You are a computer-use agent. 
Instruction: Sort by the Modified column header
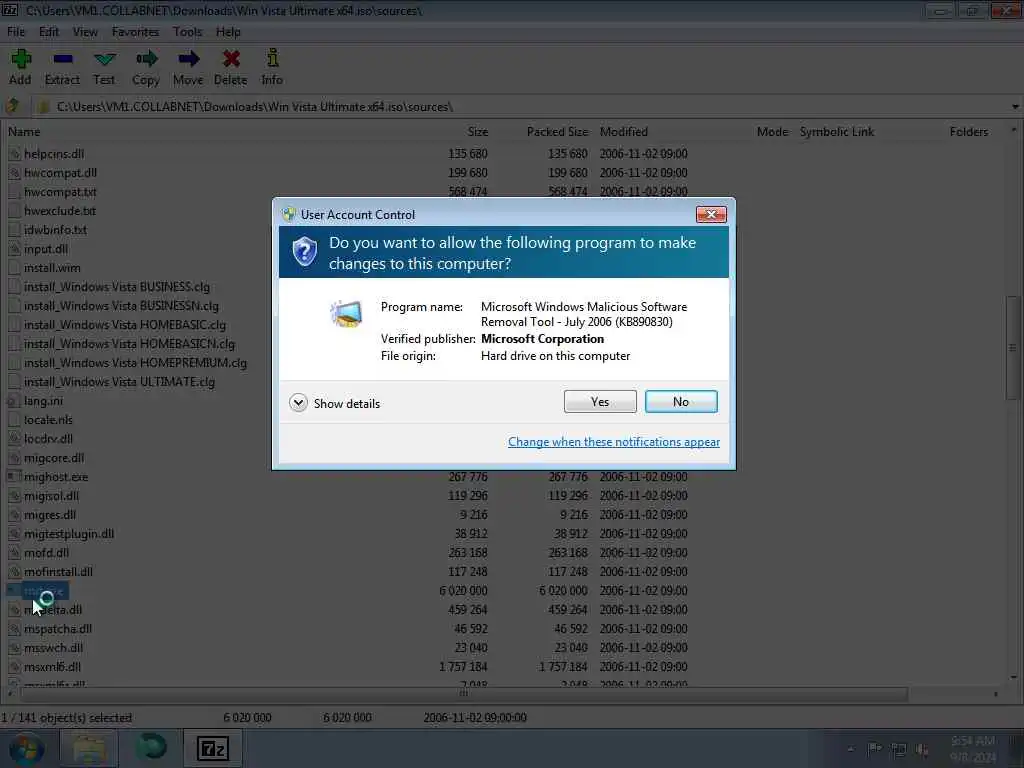624,132
